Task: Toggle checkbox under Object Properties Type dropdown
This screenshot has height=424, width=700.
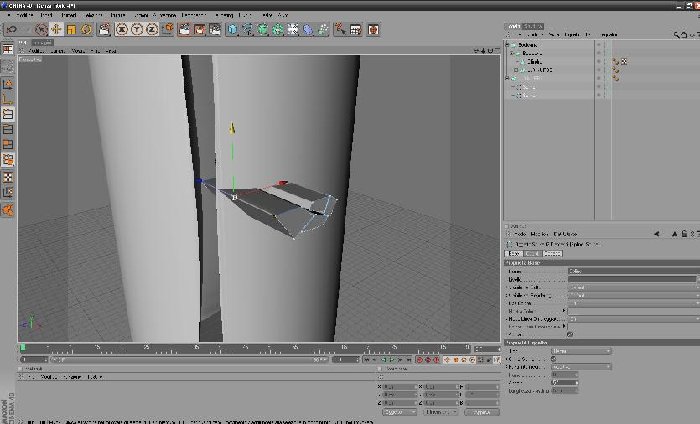Action: pos(554,359)
